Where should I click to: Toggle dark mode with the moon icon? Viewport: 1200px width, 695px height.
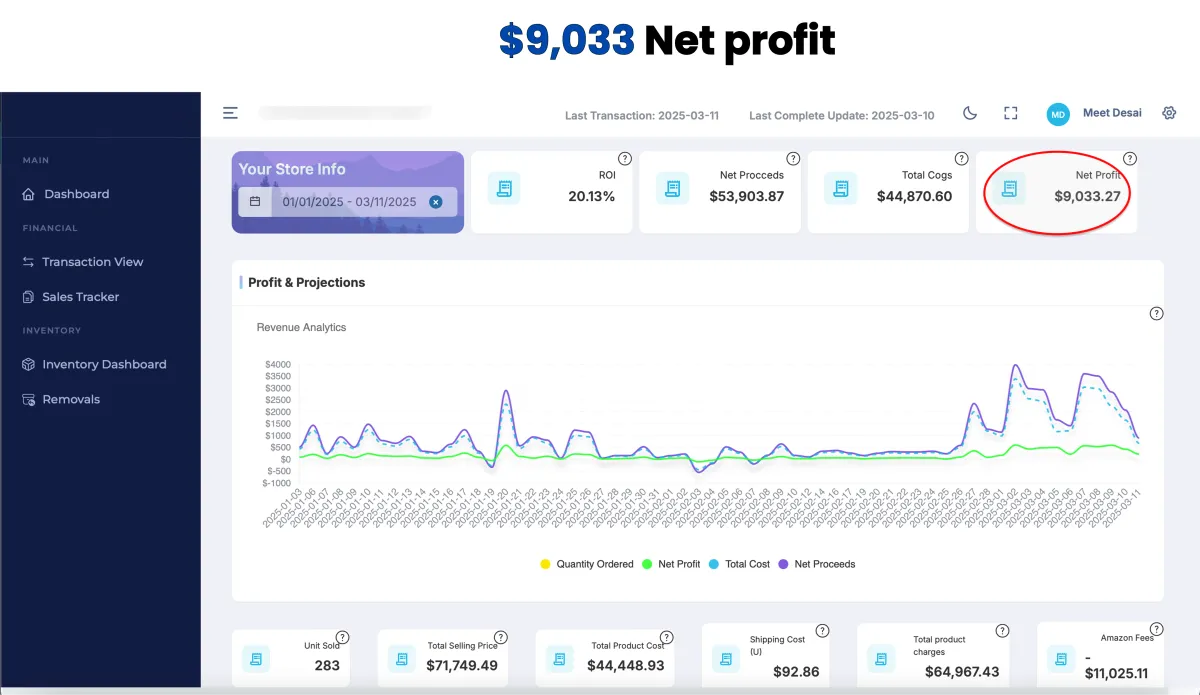(x=970, y=113)
